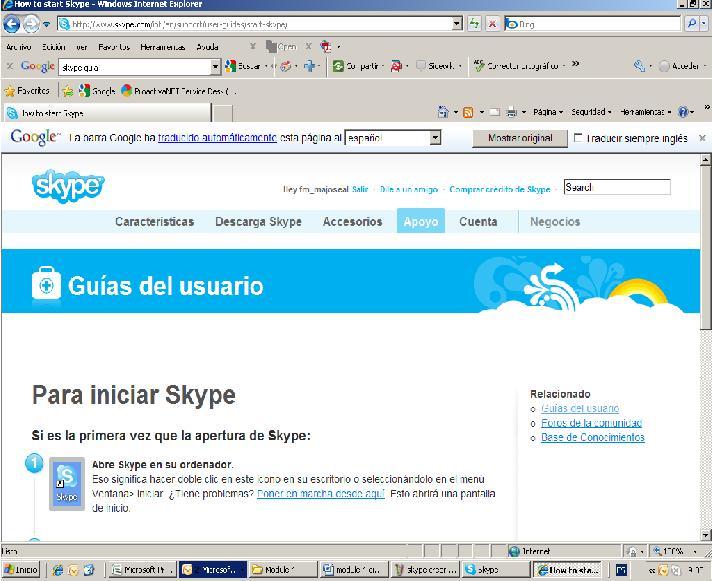The width and height of the screenshot is (712, 581).
Task: Check the Traducir siempre inglés checkbox
Action: click(x=578, y=138)
